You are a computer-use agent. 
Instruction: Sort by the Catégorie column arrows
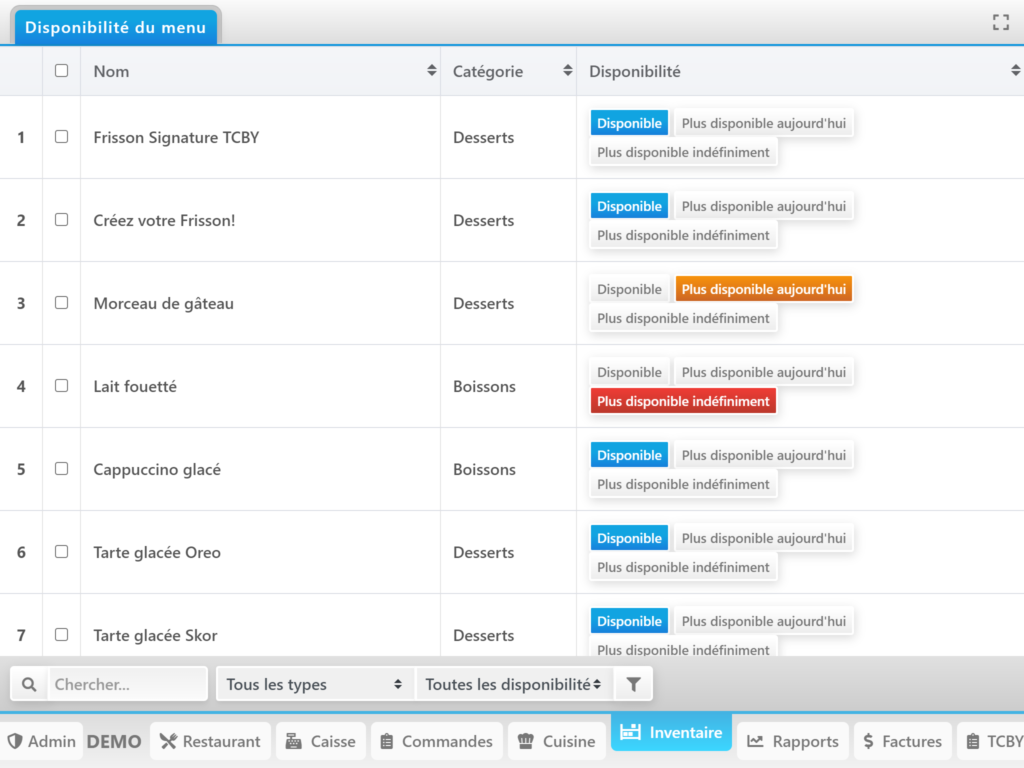pyautogui.click(x=567, y=71)
